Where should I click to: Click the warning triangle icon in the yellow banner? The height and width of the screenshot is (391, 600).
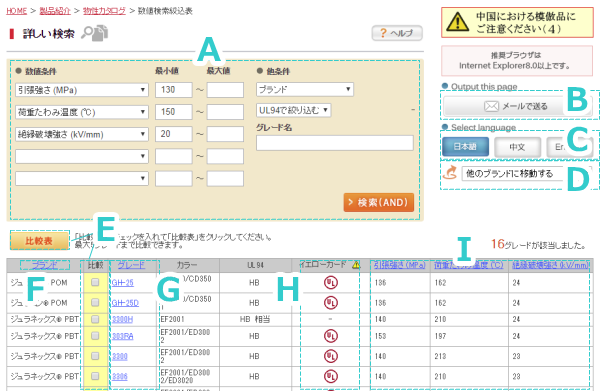457,22
